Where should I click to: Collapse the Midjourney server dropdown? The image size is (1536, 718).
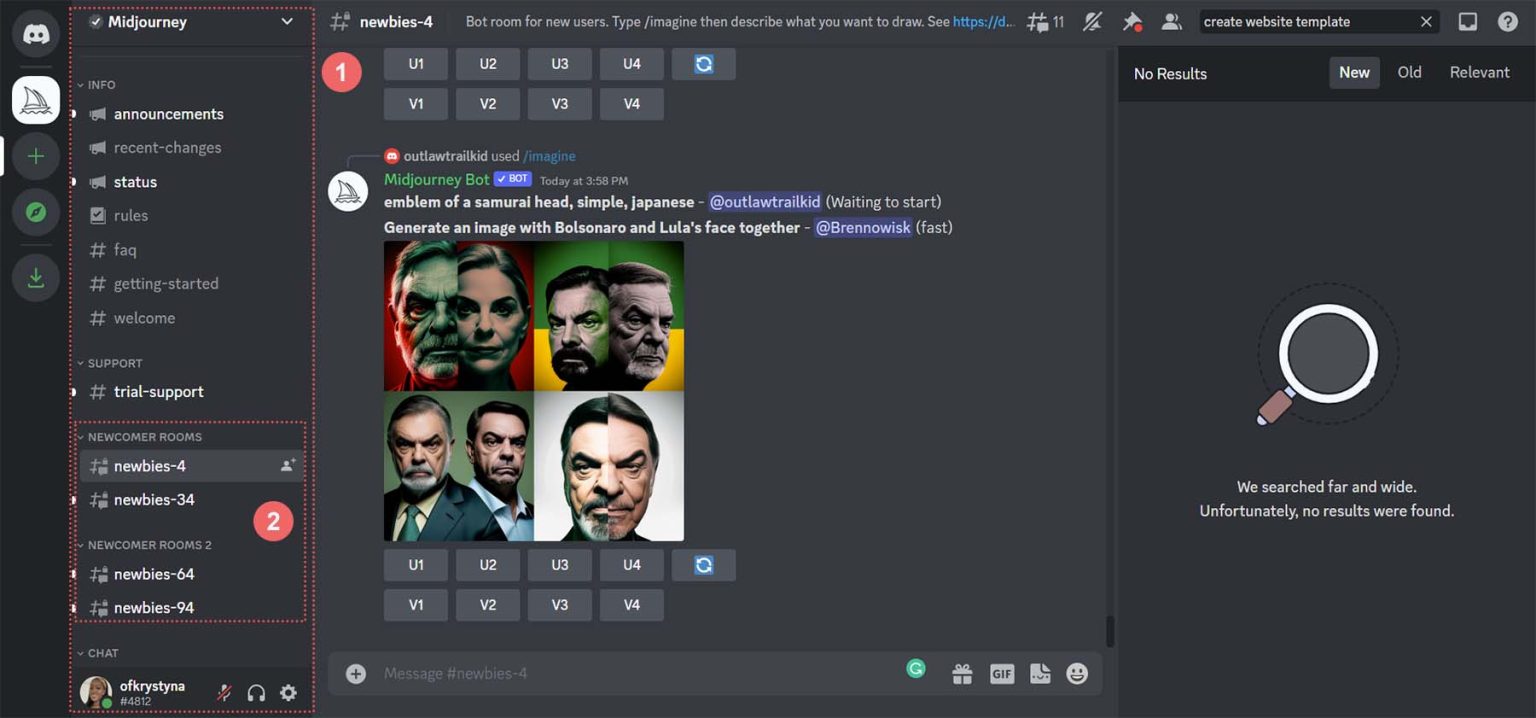point(286,21)
